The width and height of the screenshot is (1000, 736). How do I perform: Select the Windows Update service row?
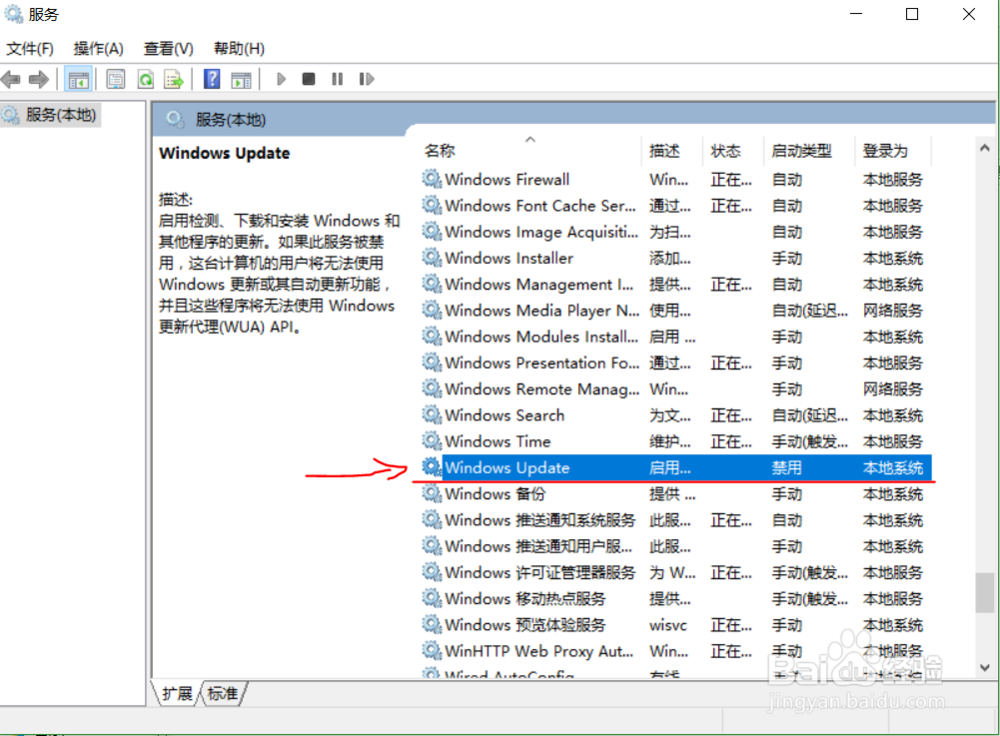pyautogui.click(x=676, y=467)
